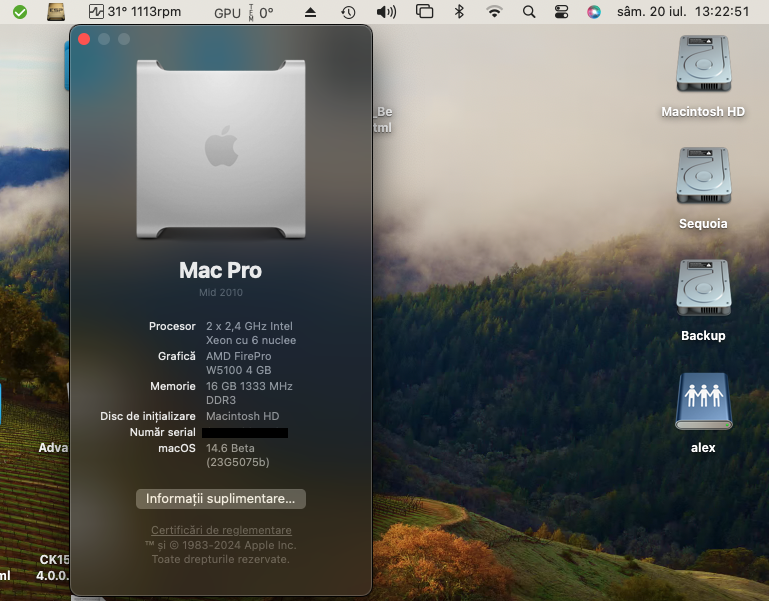The height and width of the screenshot is (601, 769).
Task: Click the blacked-out serial number field
Action: [x=245, y=433]
